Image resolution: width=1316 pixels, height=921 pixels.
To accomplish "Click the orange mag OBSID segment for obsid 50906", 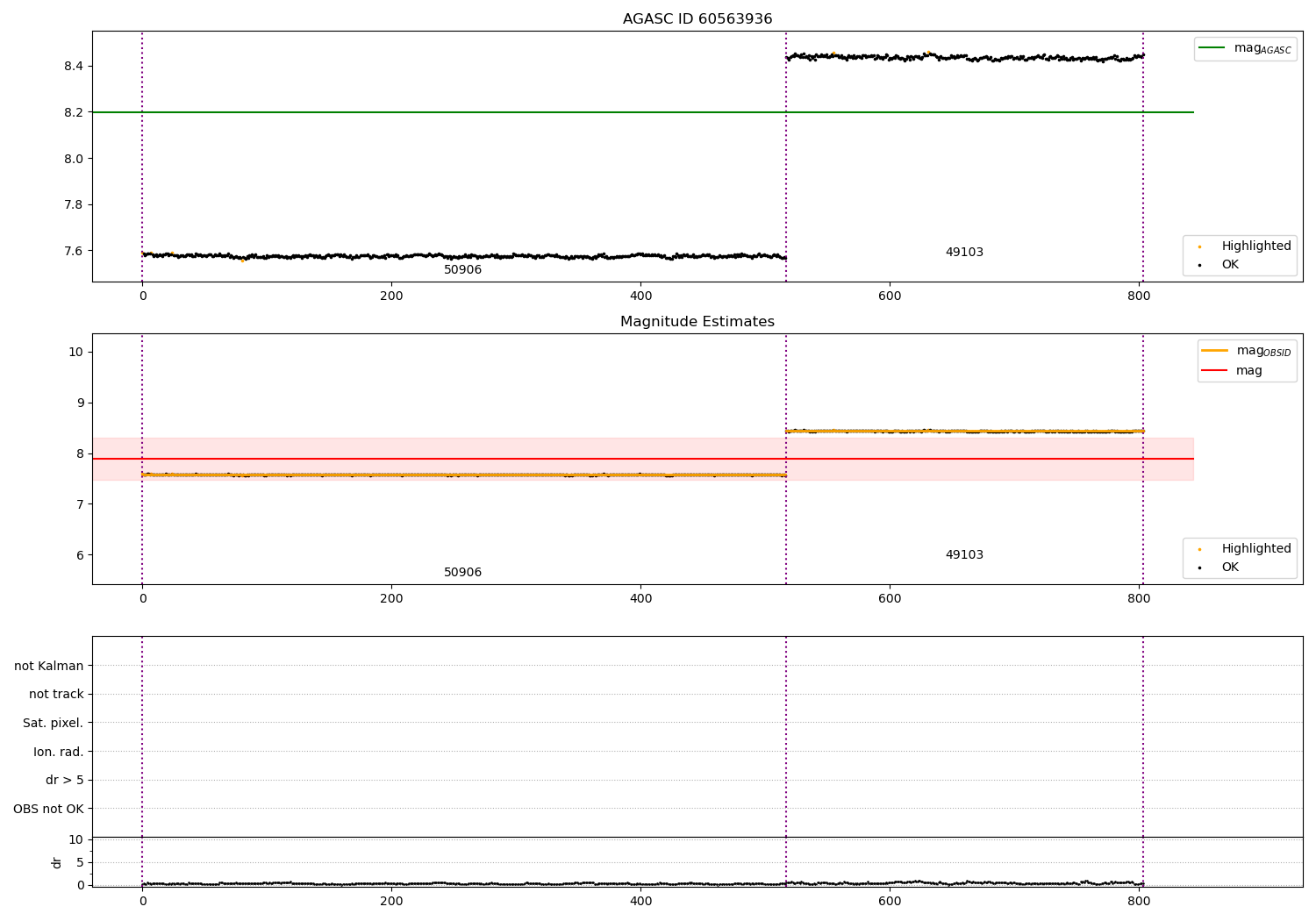I will pos(464,475).
